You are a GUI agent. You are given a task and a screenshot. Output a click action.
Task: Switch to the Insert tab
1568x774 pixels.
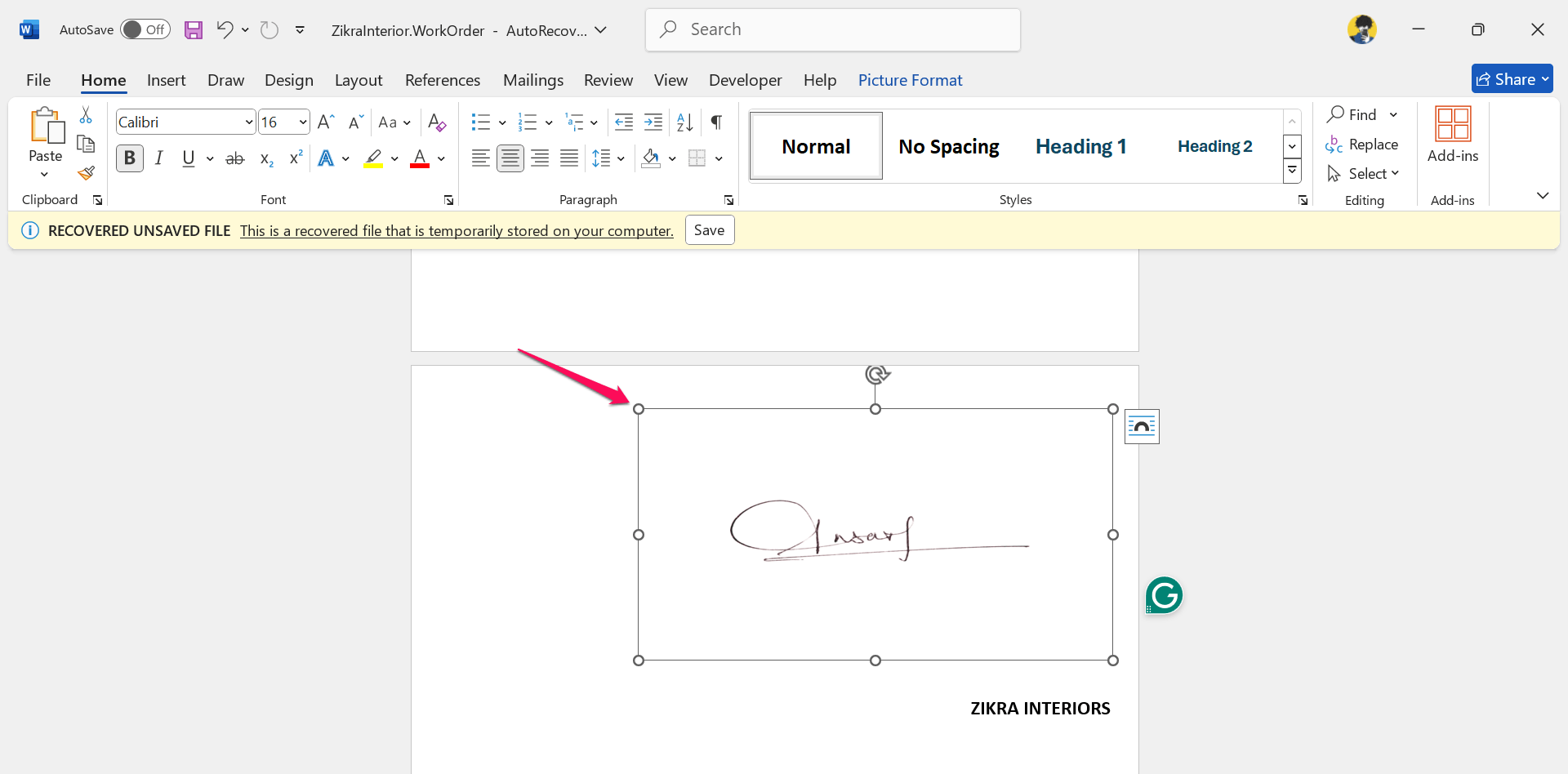tap(166, 80)
